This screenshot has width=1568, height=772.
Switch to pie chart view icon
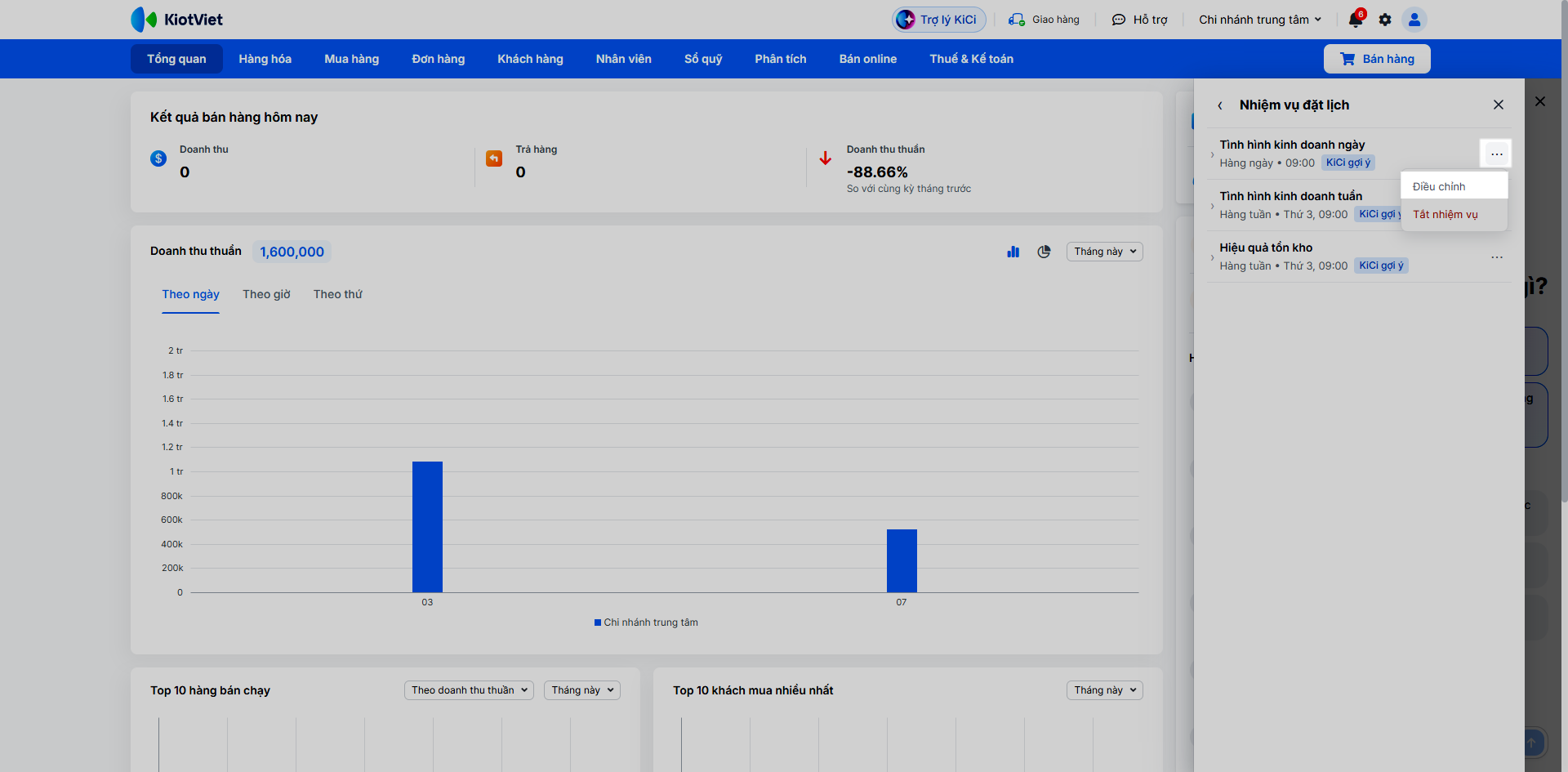click(x=1044, y=252)
